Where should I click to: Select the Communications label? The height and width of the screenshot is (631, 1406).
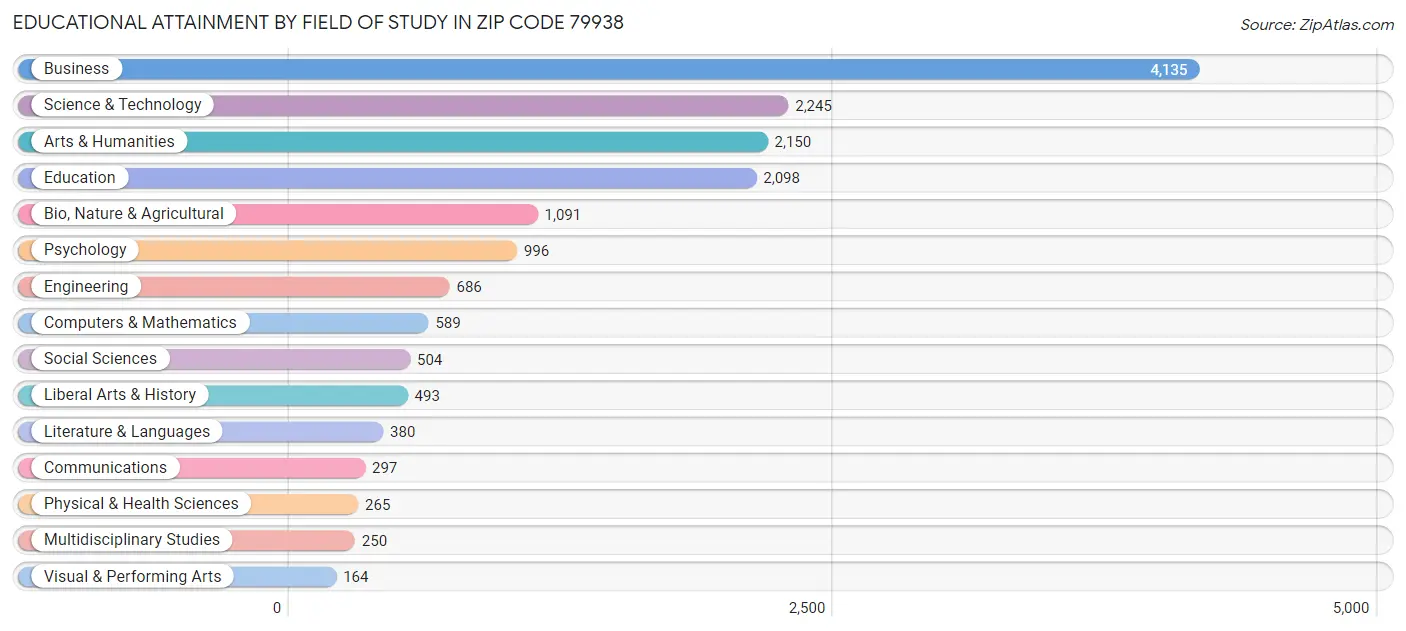(x=105, y=468)
